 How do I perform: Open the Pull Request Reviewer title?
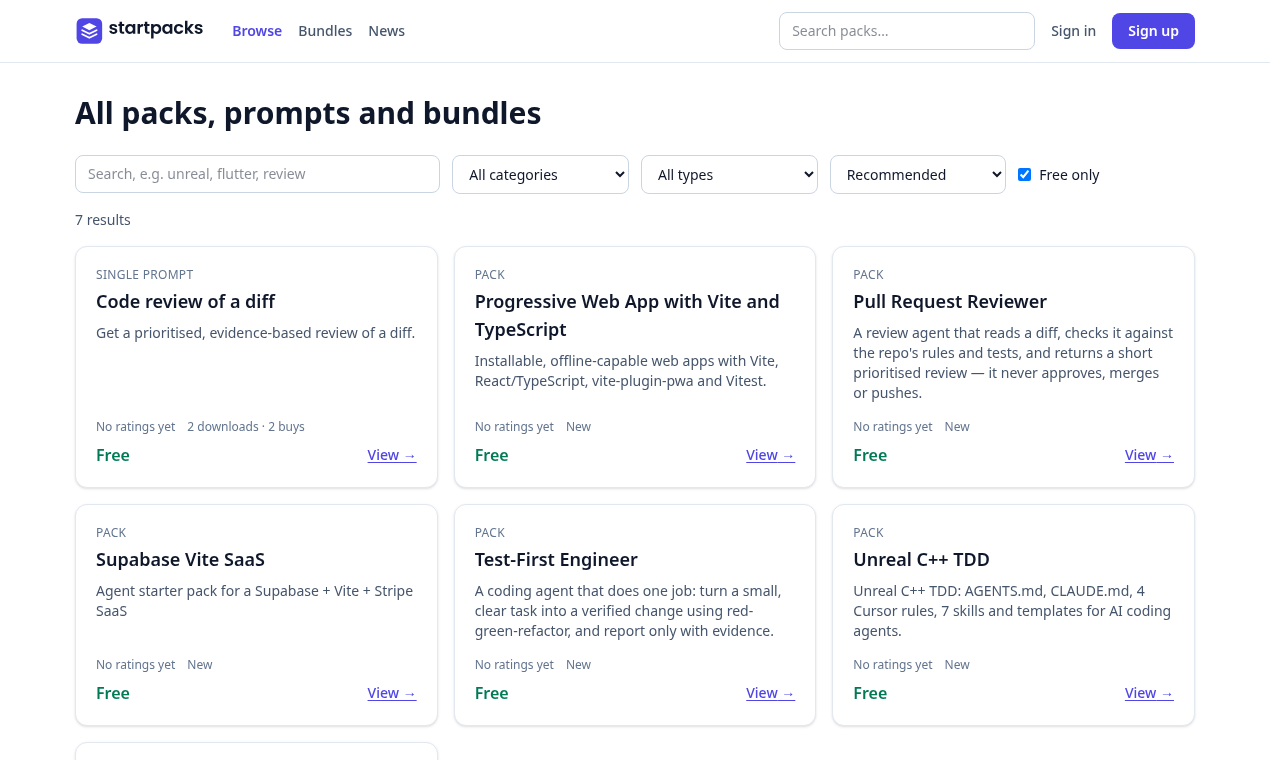coord(950,302)
